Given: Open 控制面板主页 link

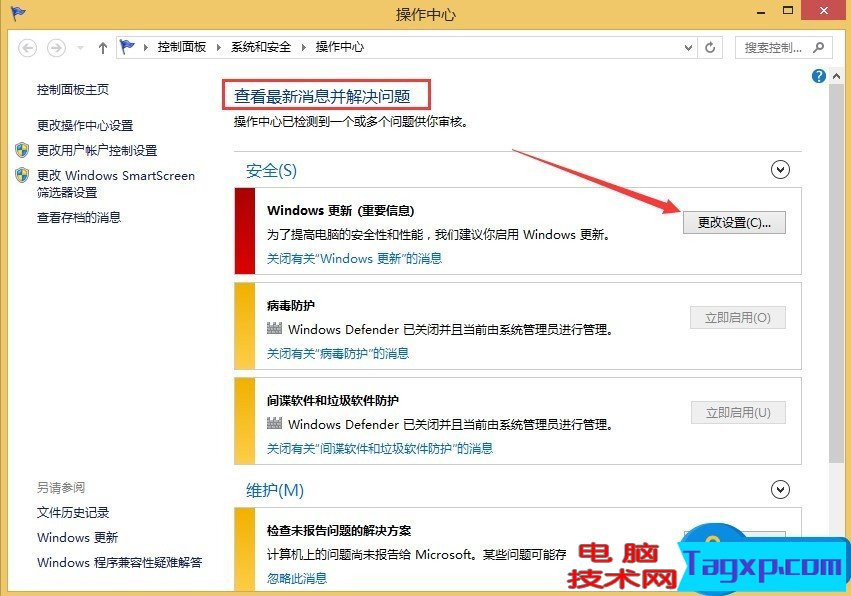Looking at the screenshot, I should [73, 90].
